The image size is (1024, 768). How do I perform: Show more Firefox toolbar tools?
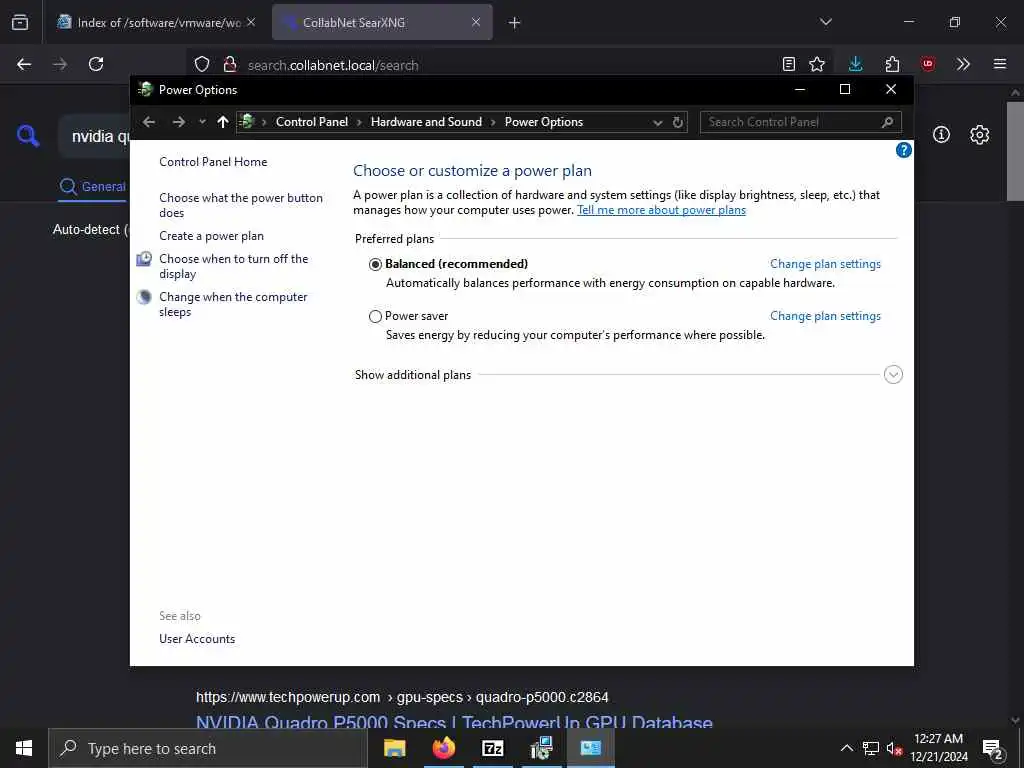pos(963,64)
